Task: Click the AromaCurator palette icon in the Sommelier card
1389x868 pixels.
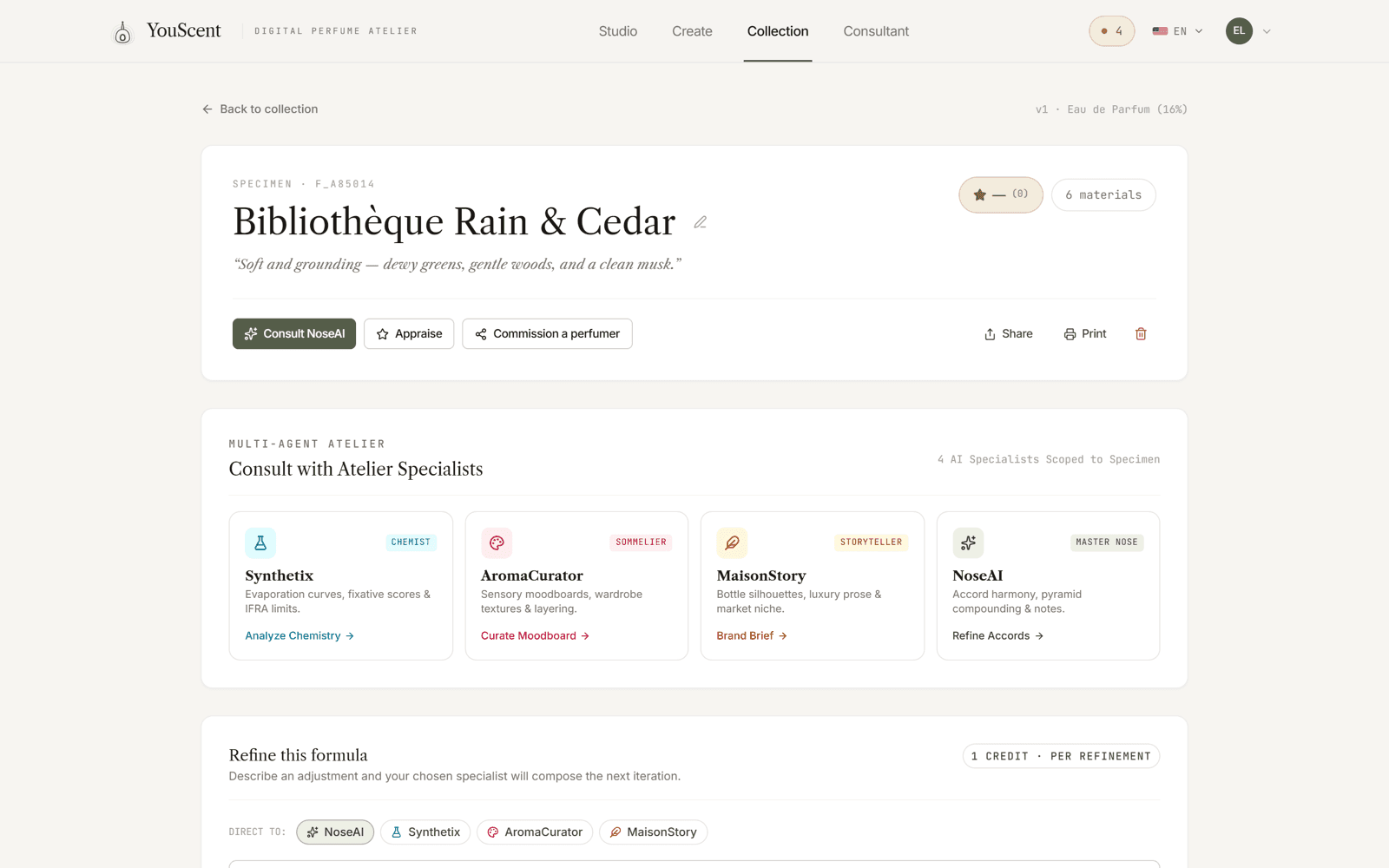Action: coord(497,542)
